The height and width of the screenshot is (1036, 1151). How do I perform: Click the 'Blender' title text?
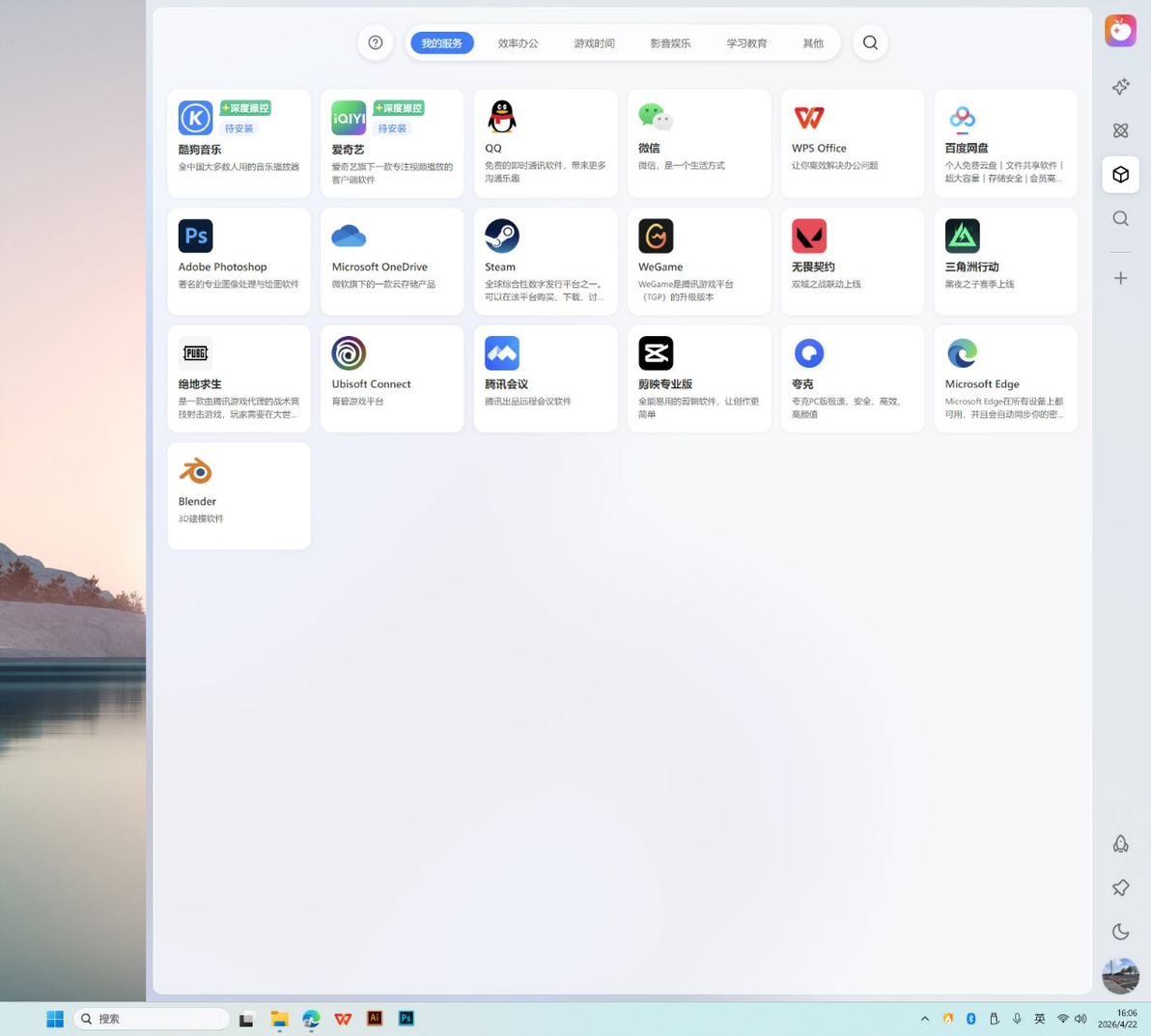(197, 501)
